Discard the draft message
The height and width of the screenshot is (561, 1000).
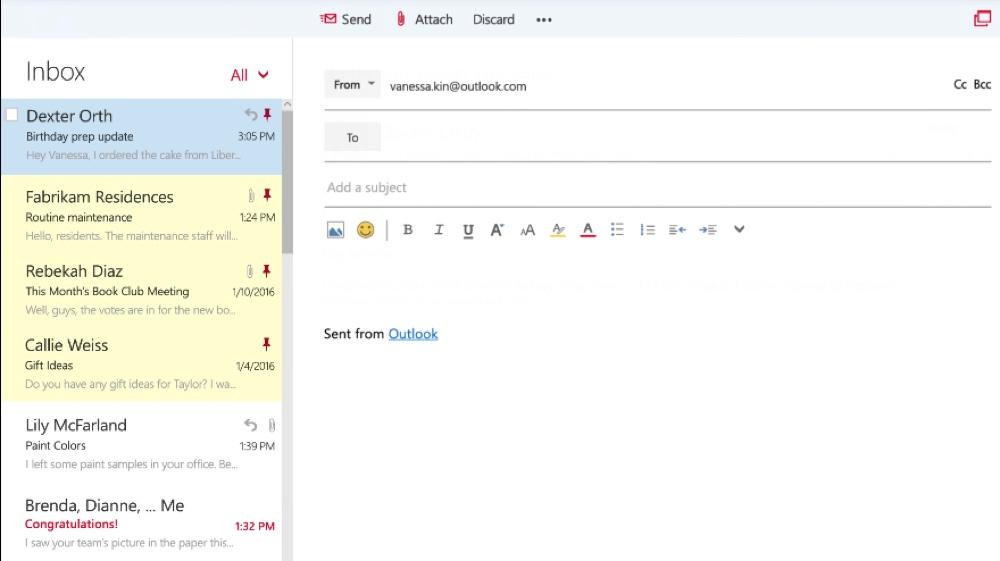pos(493,20)
